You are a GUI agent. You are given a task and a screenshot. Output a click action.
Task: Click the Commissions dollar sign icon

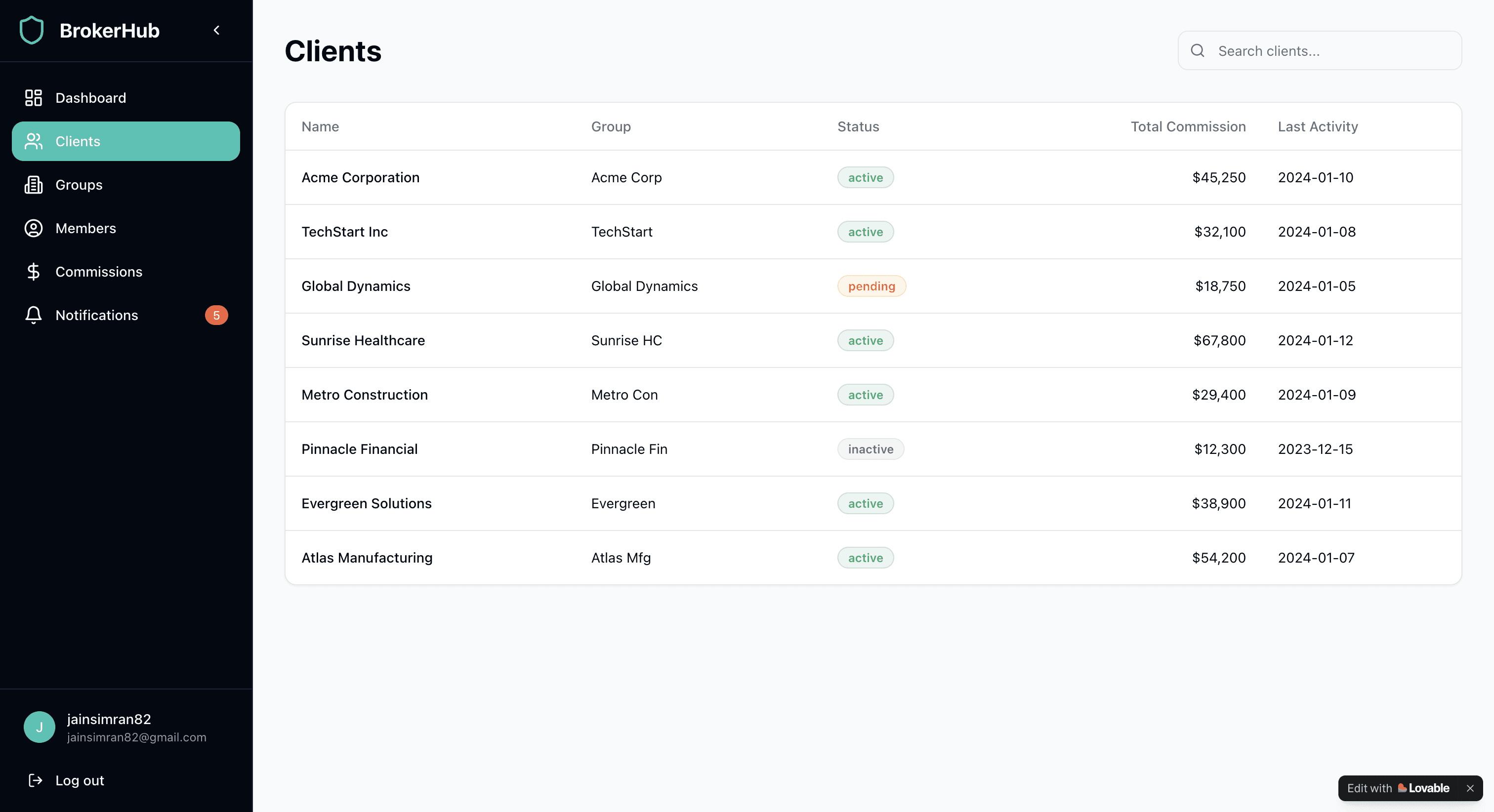click(34, 272)
